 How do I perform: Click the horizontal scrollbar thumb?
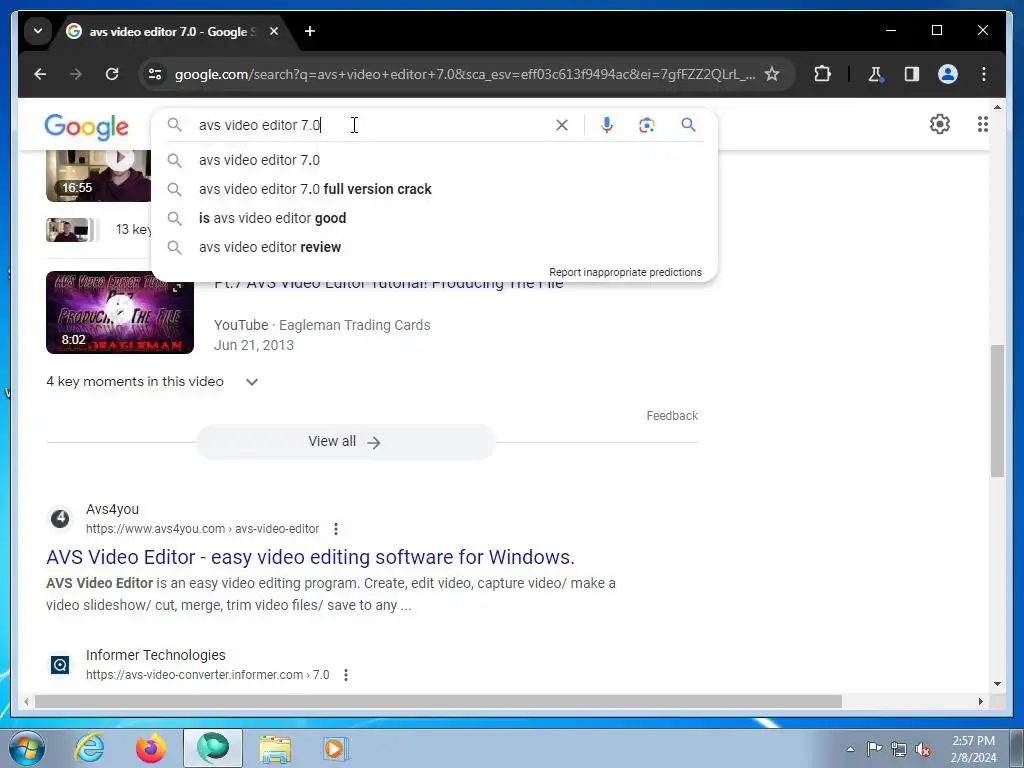coord(438,701)
